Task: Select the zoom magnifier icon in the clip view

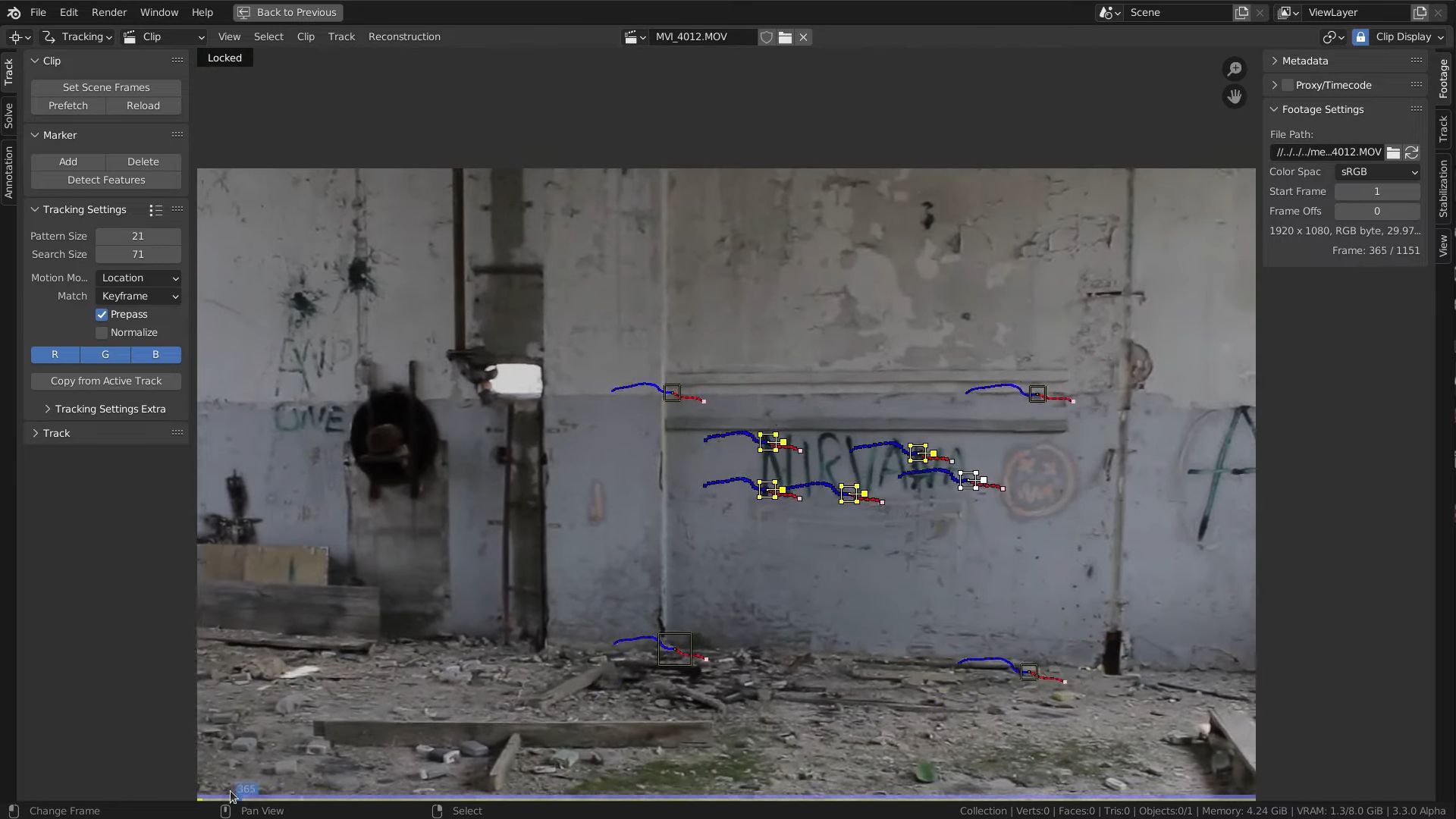Action: tap(1234, 68)
